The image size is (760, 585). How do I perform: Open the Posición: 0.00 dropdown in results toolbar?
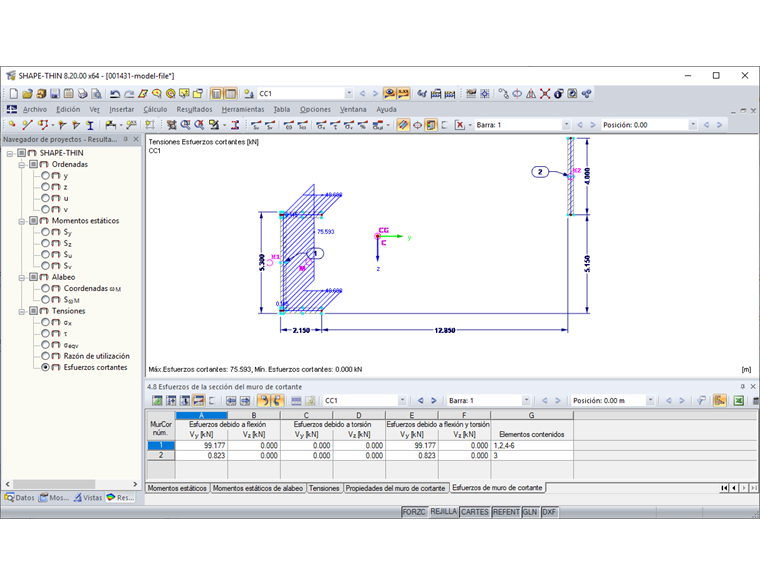(693, 125)
